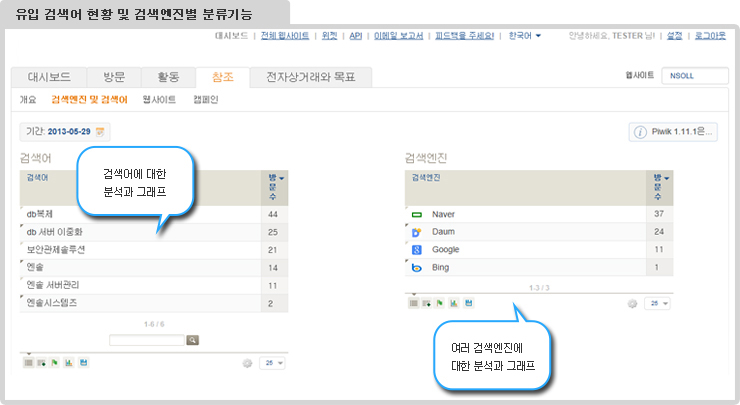Expand the 한국어 language dropdown
The image size is (740, 405).
point(524,36)
